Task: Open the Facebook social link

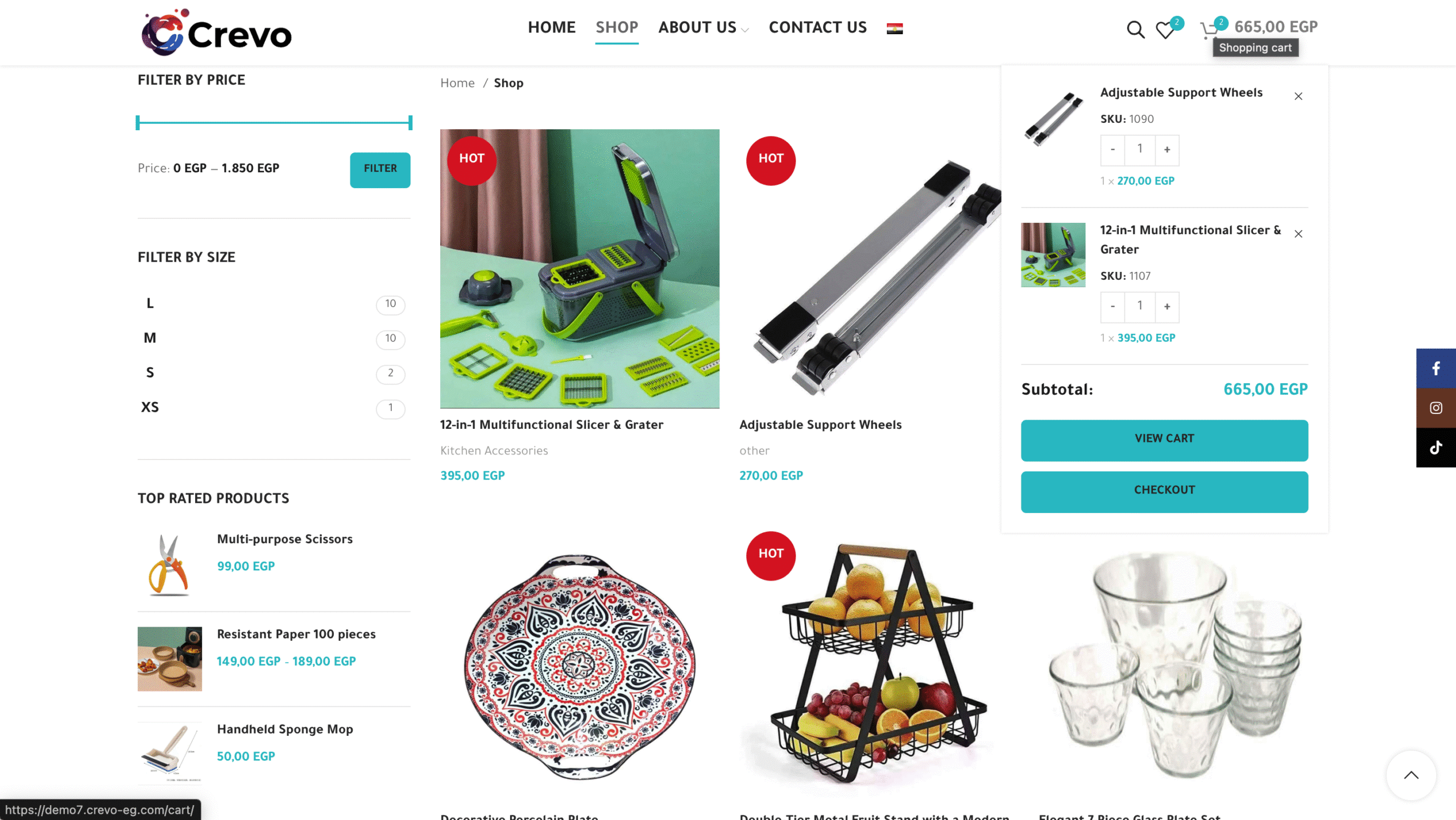Action: click(1436, 368)
